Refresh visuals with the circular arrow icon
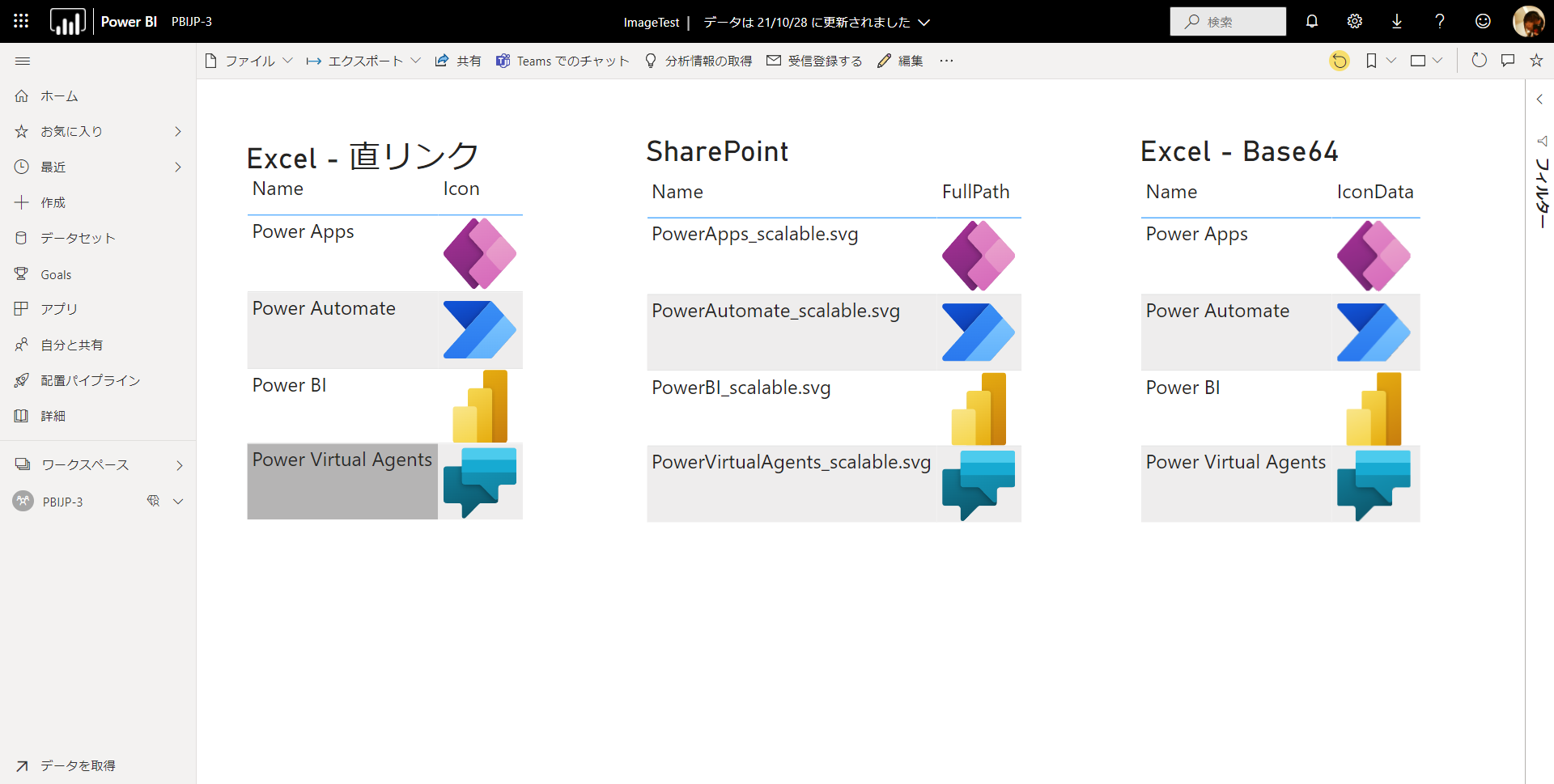This screenshot has width=1554, height=784. click(x=1479, y=61)
